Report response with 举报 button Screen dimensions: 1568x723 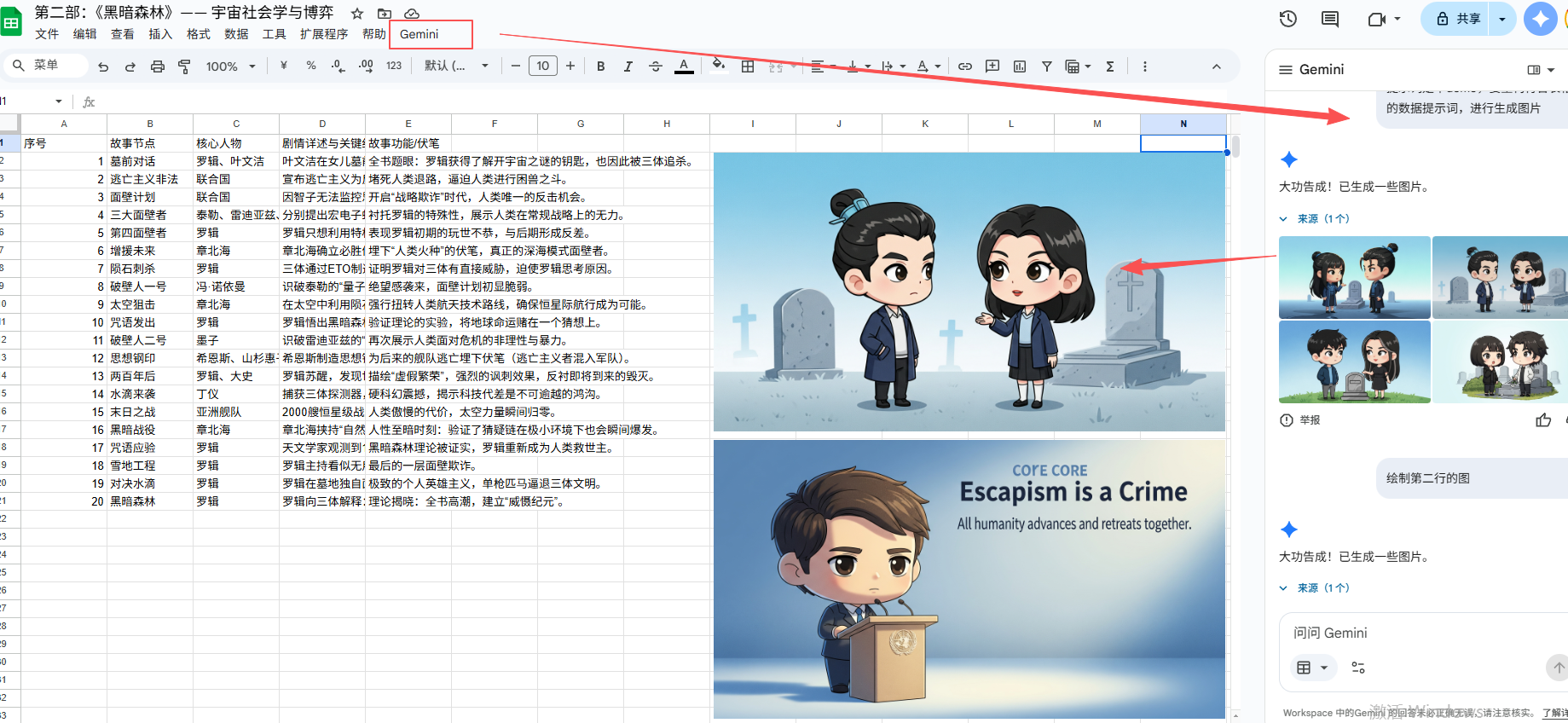(1299, 420)
